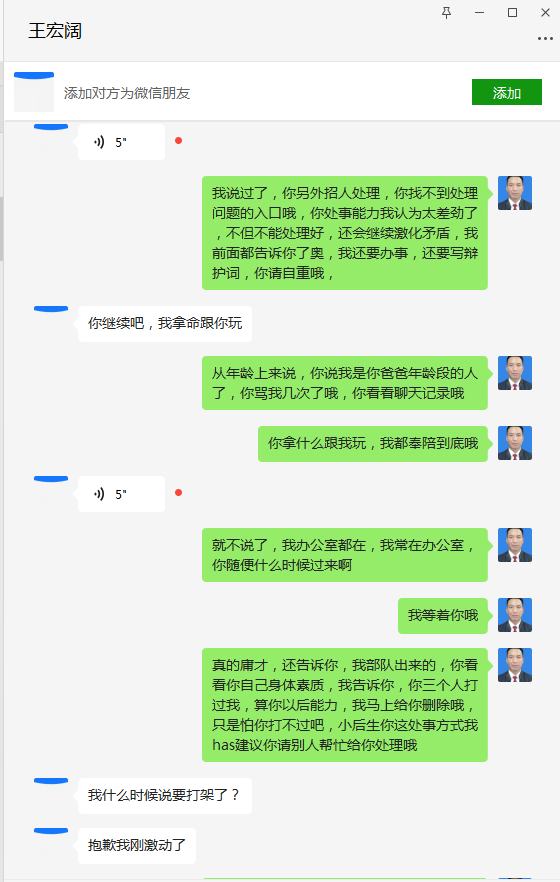This screenshot has width=560, height=882.
Task: Click the 你拿什么跟我玩 green message bubble
Action: click(373, 444)
